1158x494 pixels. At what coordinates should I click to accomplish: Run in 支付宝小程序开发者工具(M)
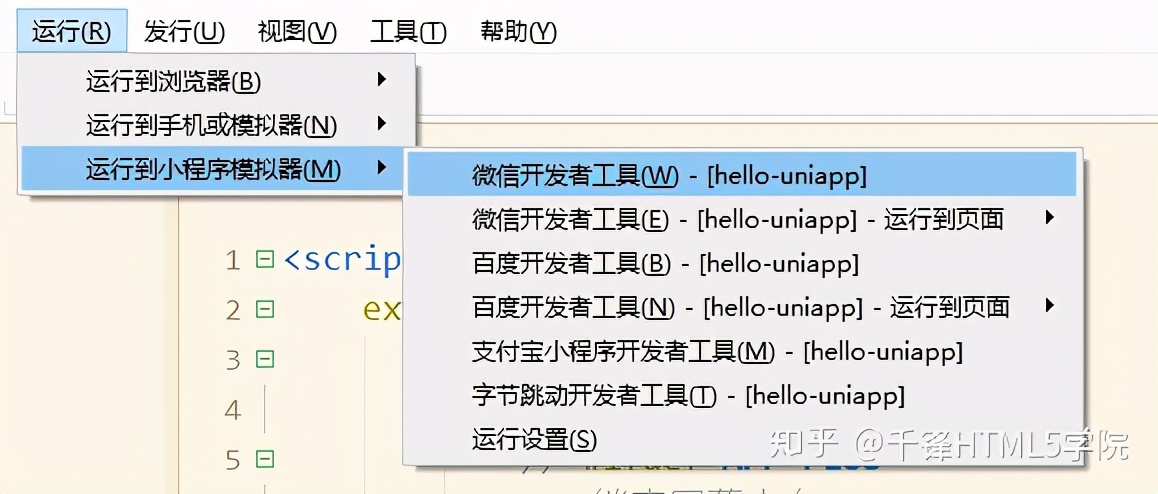pos(742,351)
